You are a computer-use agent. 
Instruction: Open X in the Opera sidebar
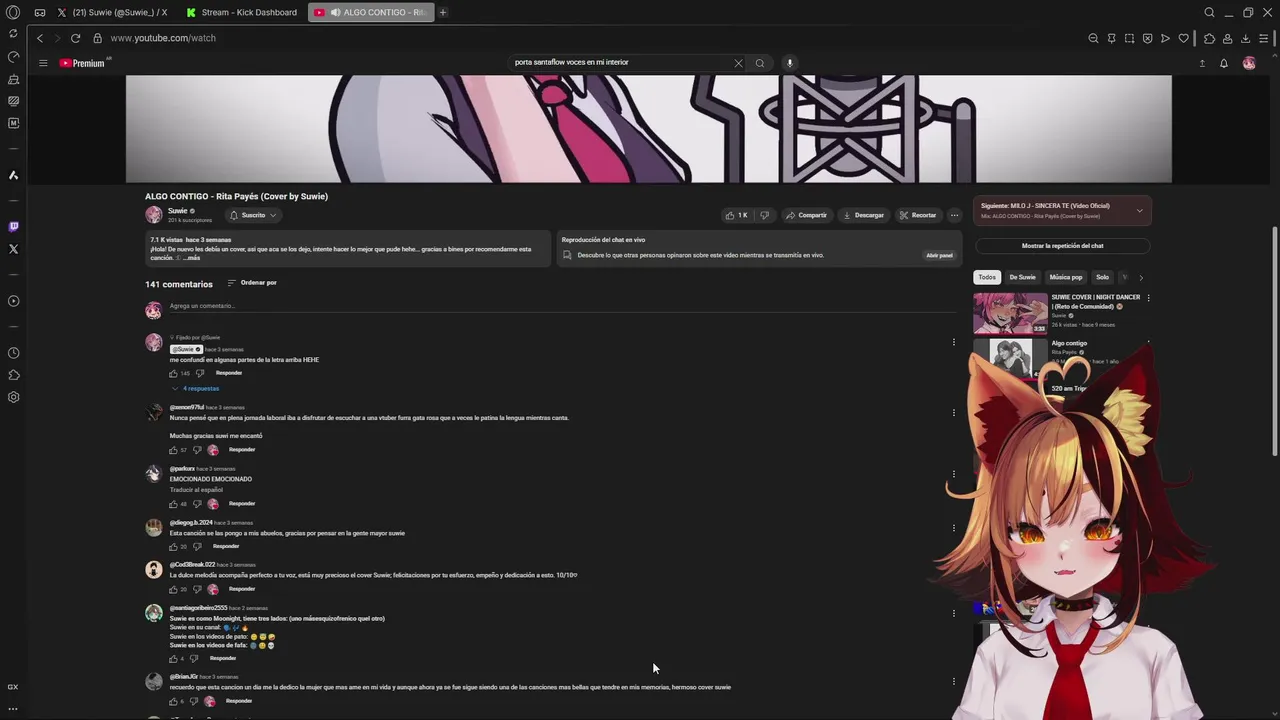tap(13, 249)
